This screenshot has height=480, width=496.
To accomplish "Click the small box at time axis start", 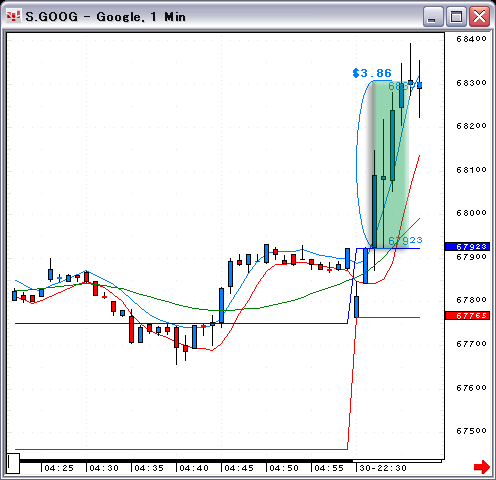I will click(x=13, y=463).
